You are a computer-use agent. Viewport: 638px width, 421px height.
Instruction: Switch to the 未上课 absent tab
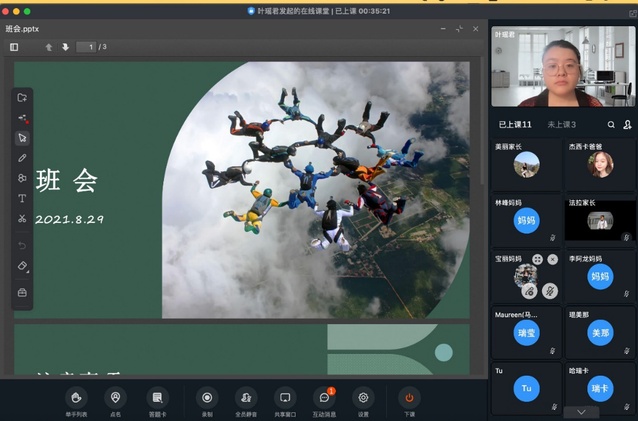pyautogui.click(x=561, y=125)
